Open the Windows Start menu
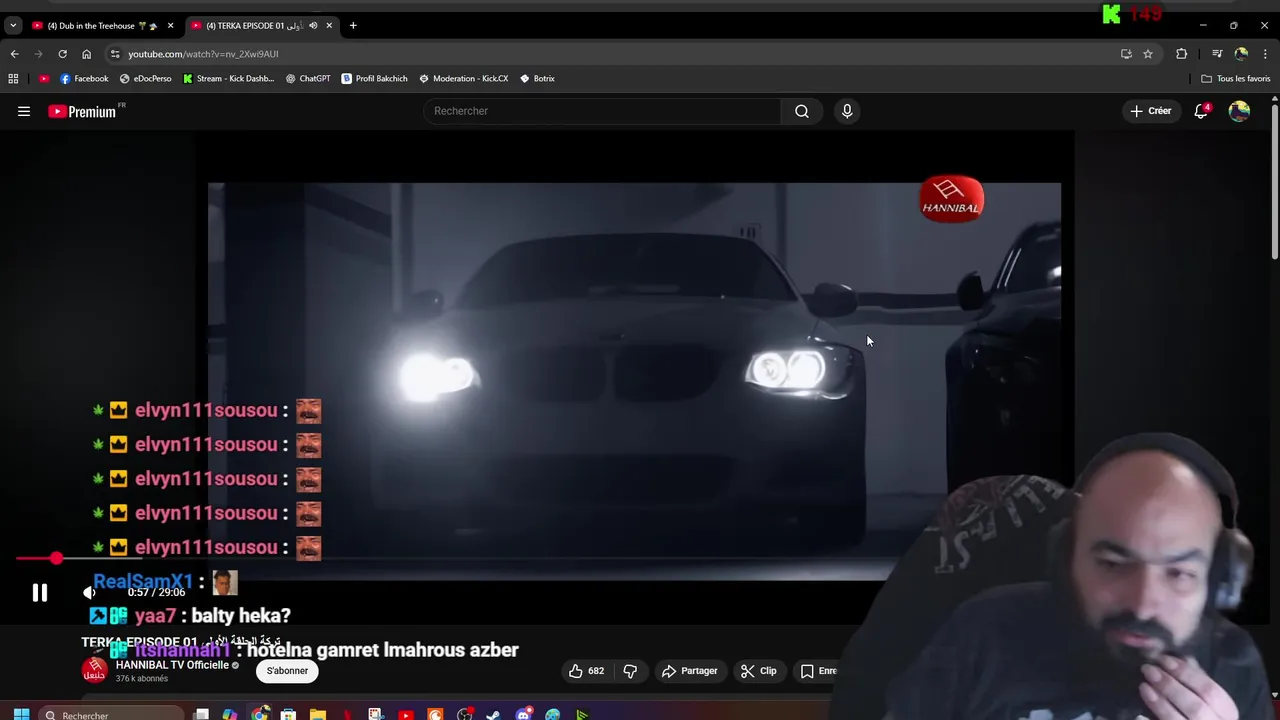 [21, 715]
